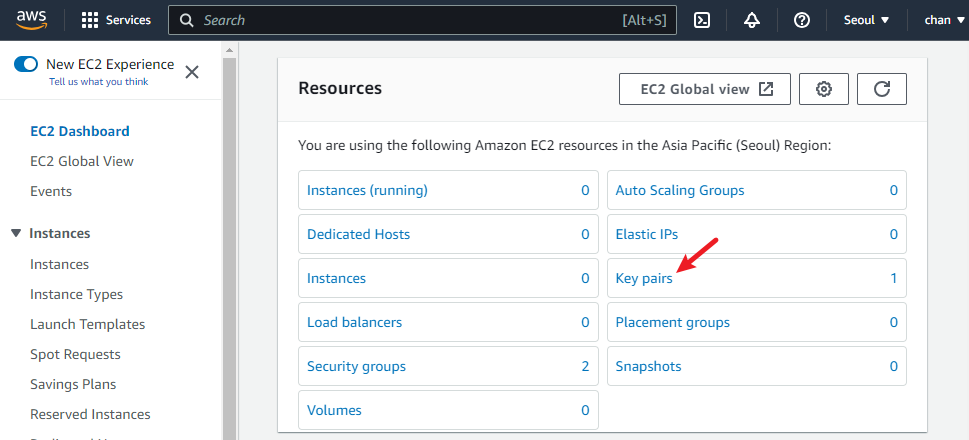
Task: Click the Security groups link
Action: coord(356,366)
